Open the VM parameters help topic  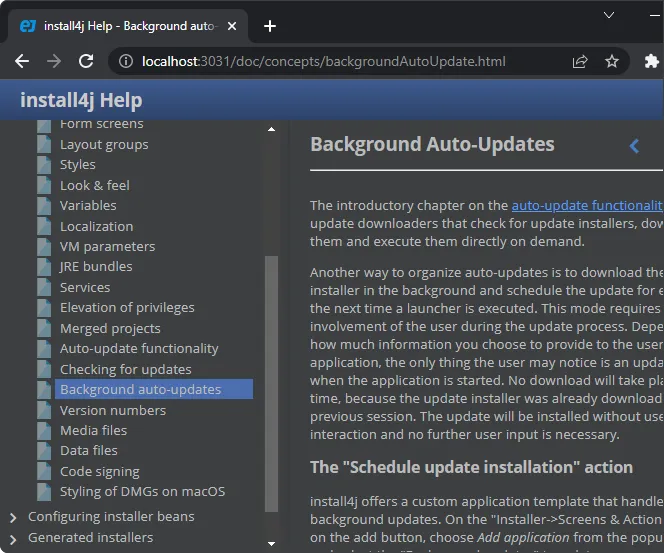click(x=108, y=246)
